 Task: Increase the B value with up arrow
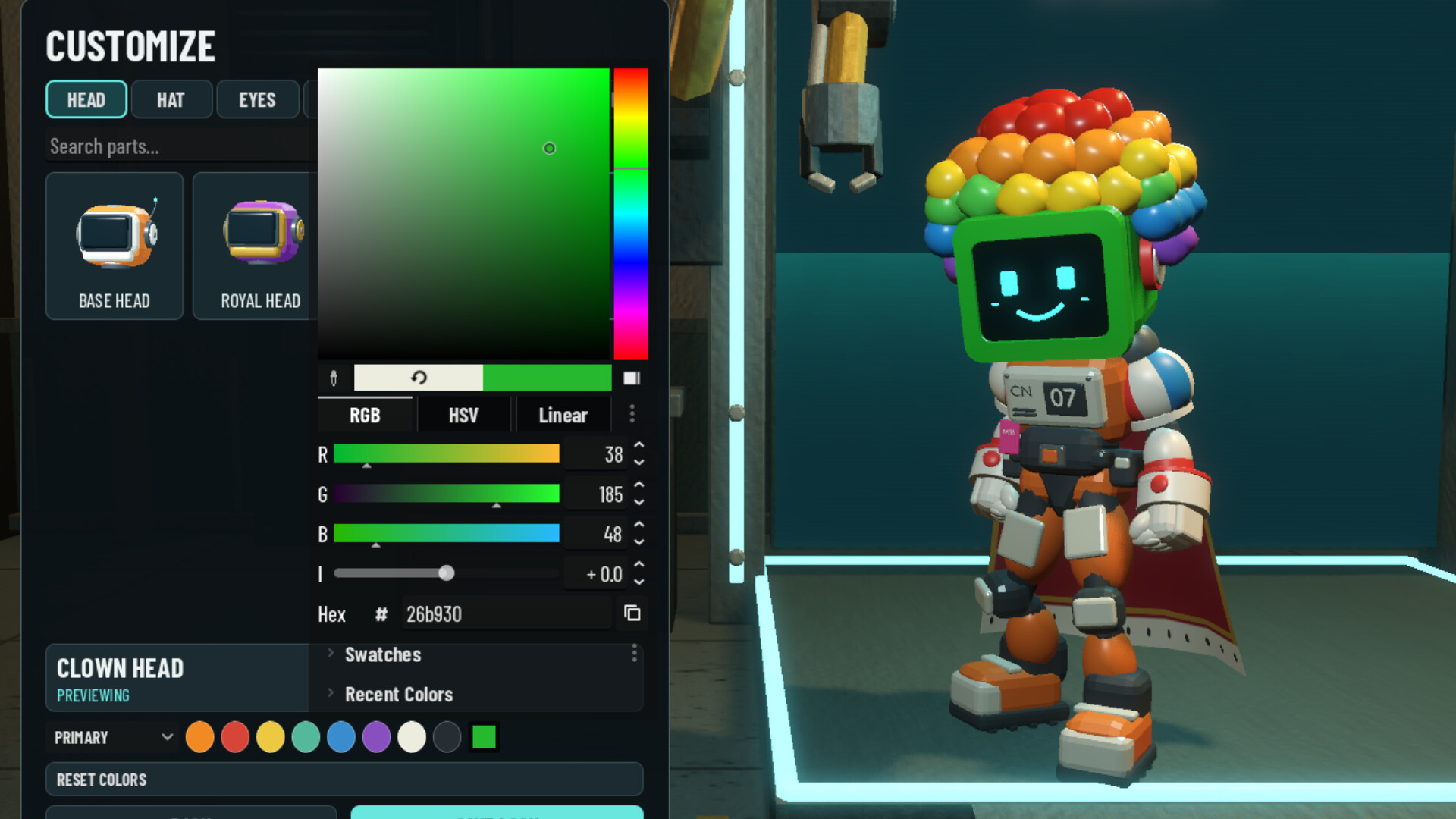pyautogui.click(x=639, y=525)
